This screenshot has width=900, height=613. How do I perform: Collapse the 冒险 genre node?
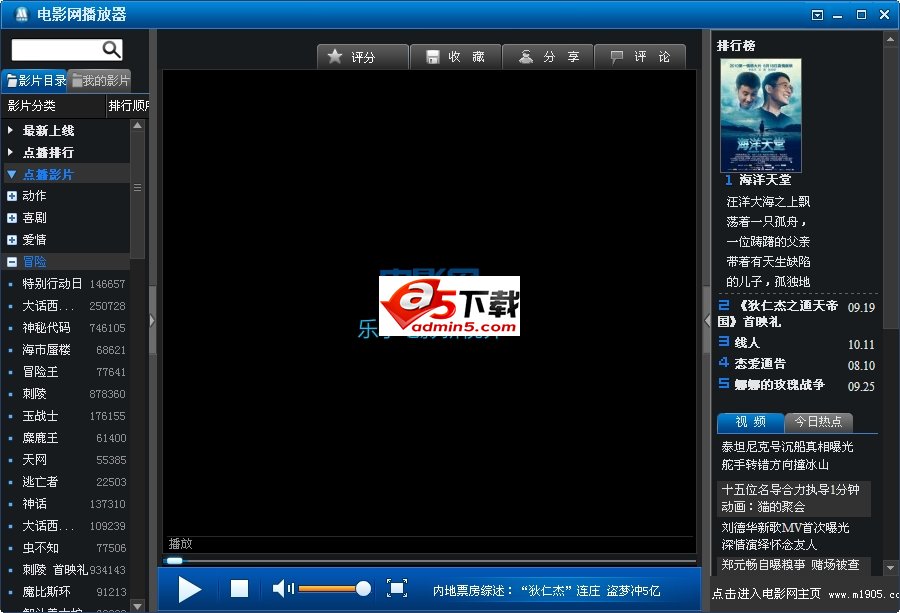tap(12, 262)
